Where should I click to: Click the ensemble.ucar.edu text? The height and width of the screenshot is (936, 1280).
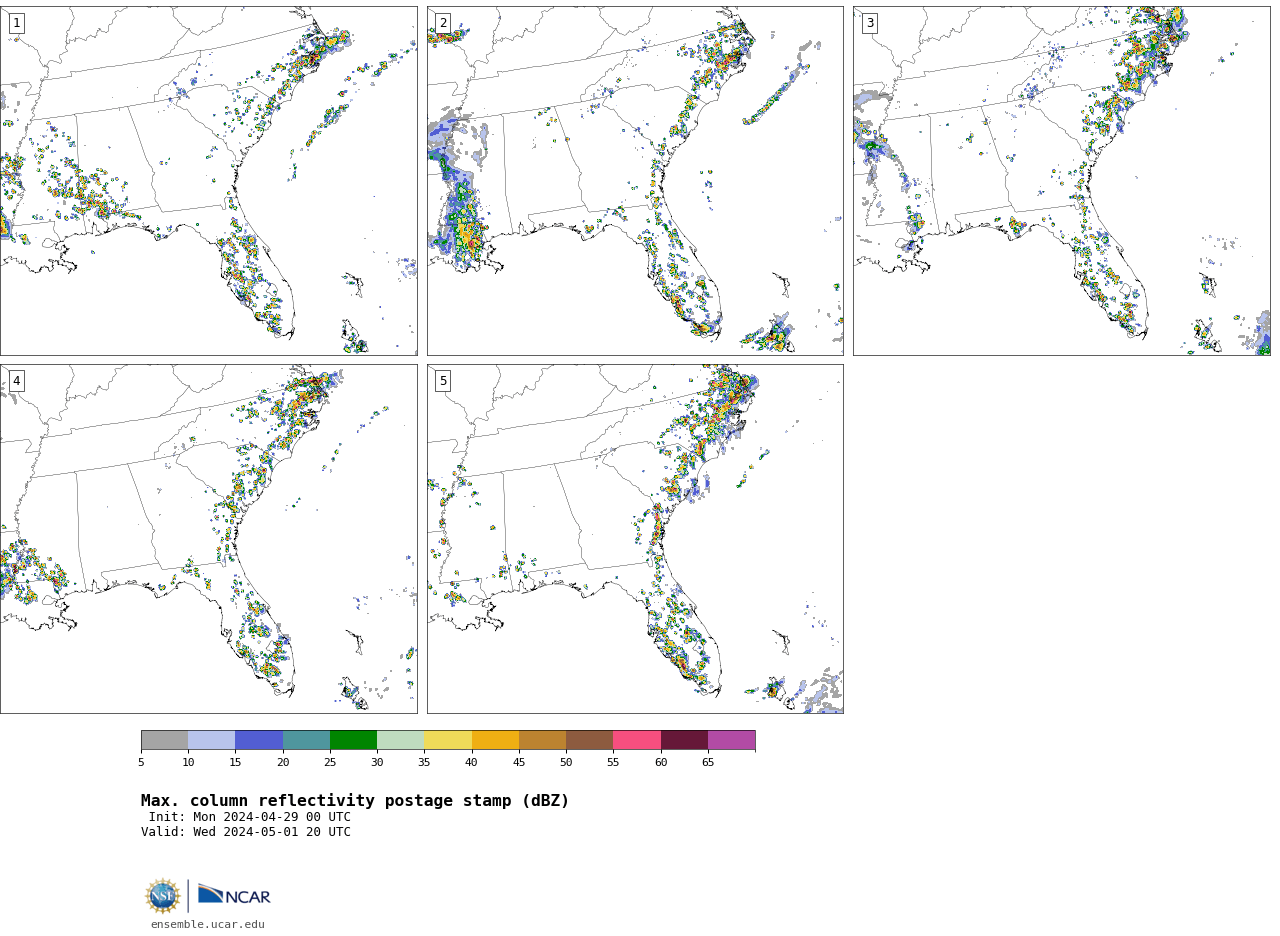pyautogui.click(x=208, y=925)
